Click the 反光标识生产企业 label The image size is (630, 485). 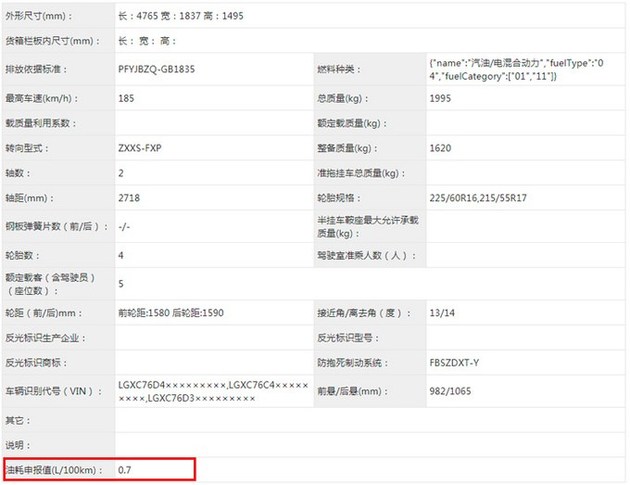tap(45, 338)
